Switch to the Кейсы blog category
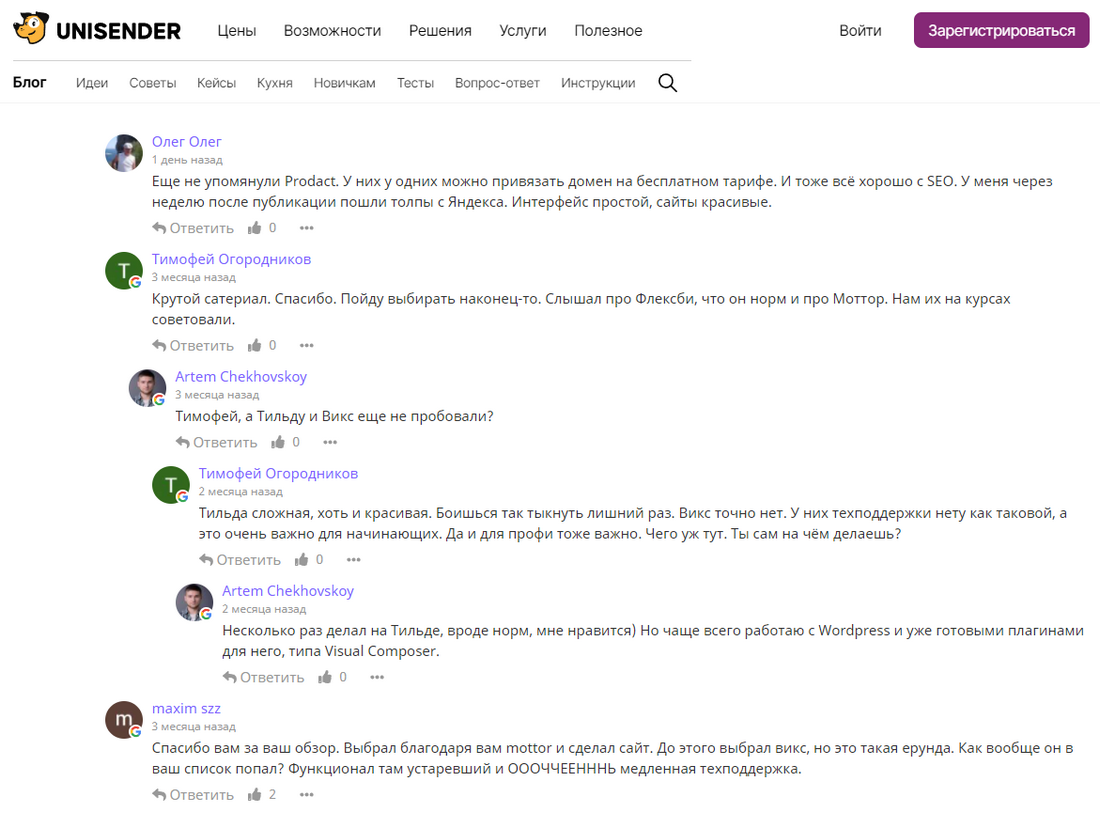The image size is (1100, 813). 216,83
